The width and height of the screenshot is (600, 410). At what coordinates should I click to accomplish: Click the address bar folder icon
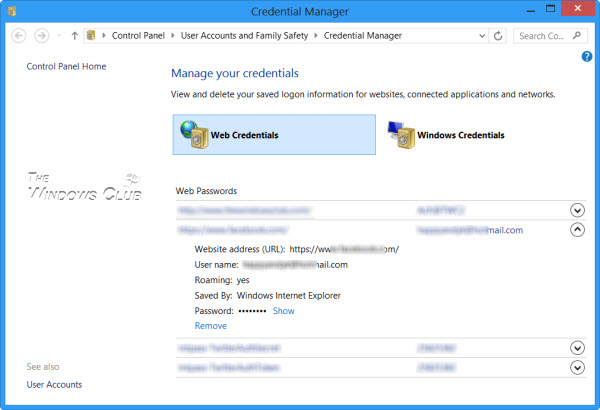[91, 36]
